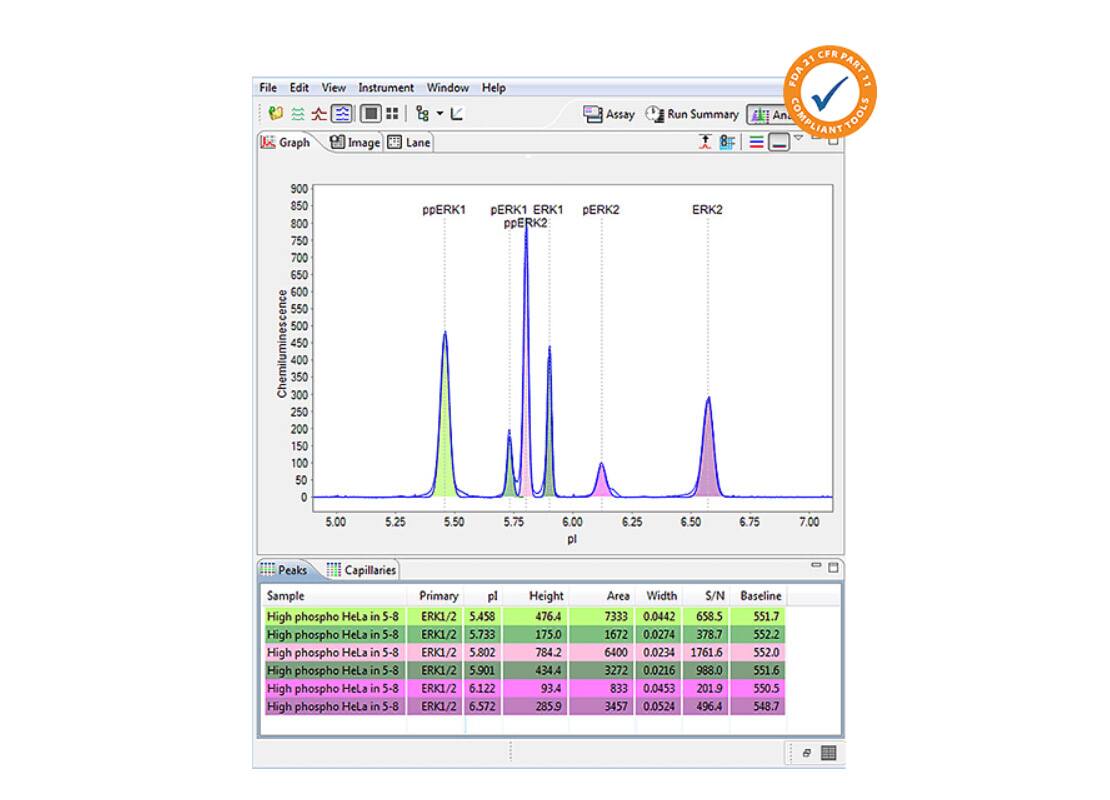Maximize the Peaks panel
Screen dimensions: 1110x800
(833, 567)
